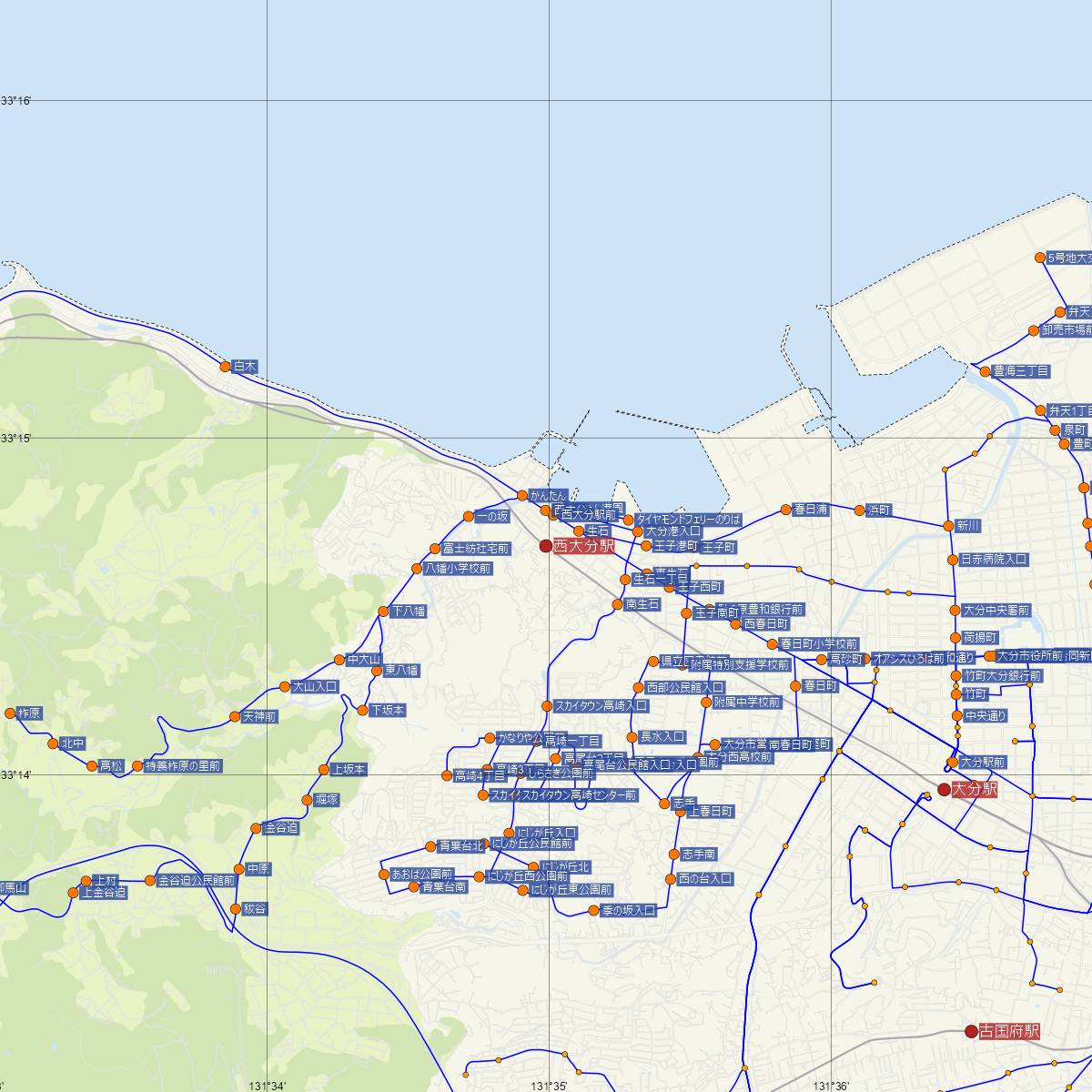Click the 春日浦 bus stop orange dot

tap(786, 510)
